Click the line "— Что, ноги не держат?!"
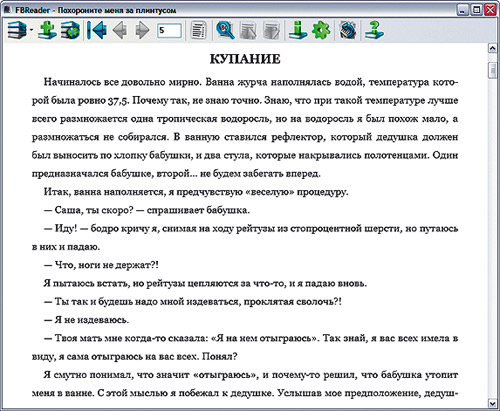 pos(101,265)
